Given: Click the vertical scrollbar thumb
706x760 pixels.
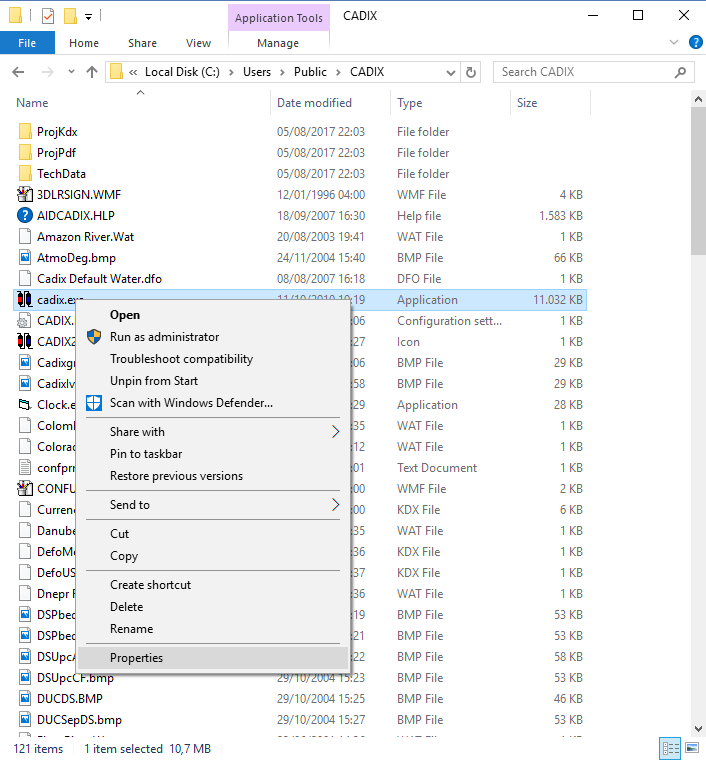Looking at the screenshot, I should (x=698, y=180).
